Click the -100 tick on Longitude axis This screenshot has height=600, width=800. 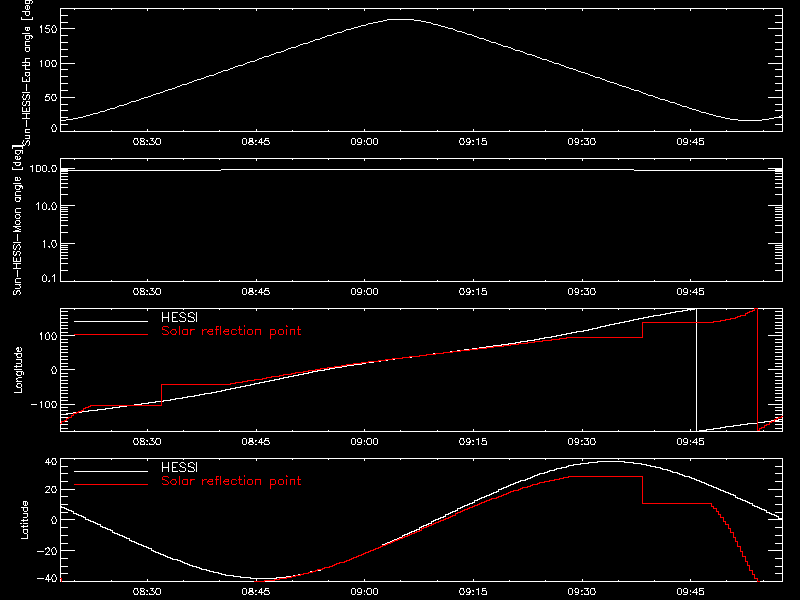click(x=44, y=405)
